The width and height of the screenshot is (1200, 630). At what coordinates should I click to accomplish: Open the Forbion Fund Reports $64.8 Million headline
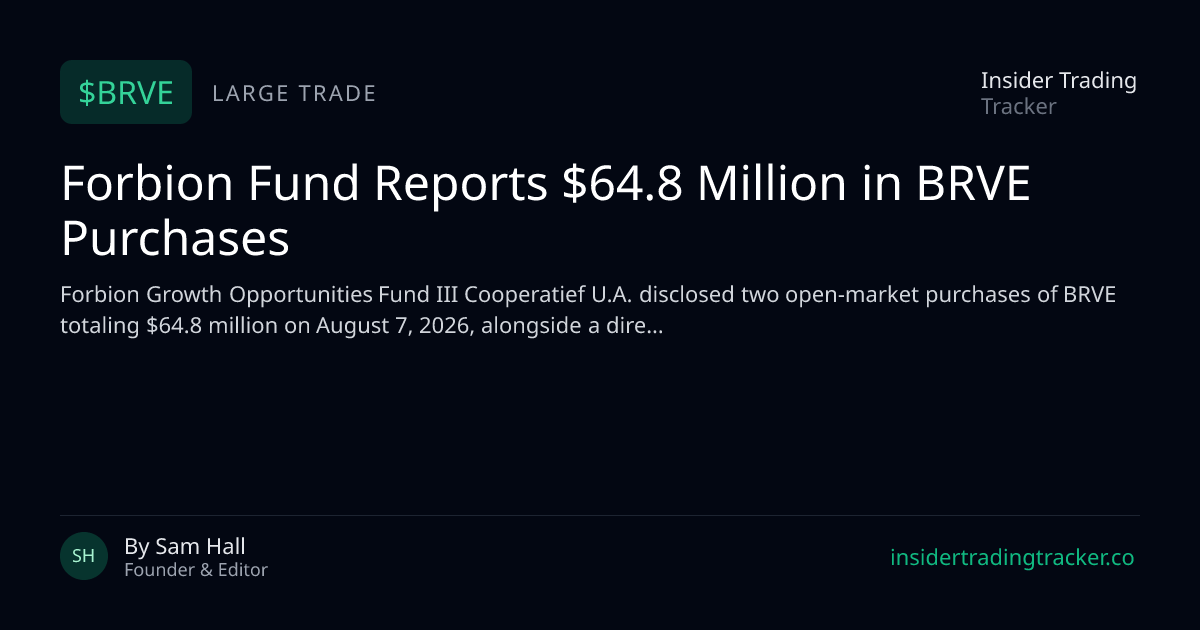(546, 211)
